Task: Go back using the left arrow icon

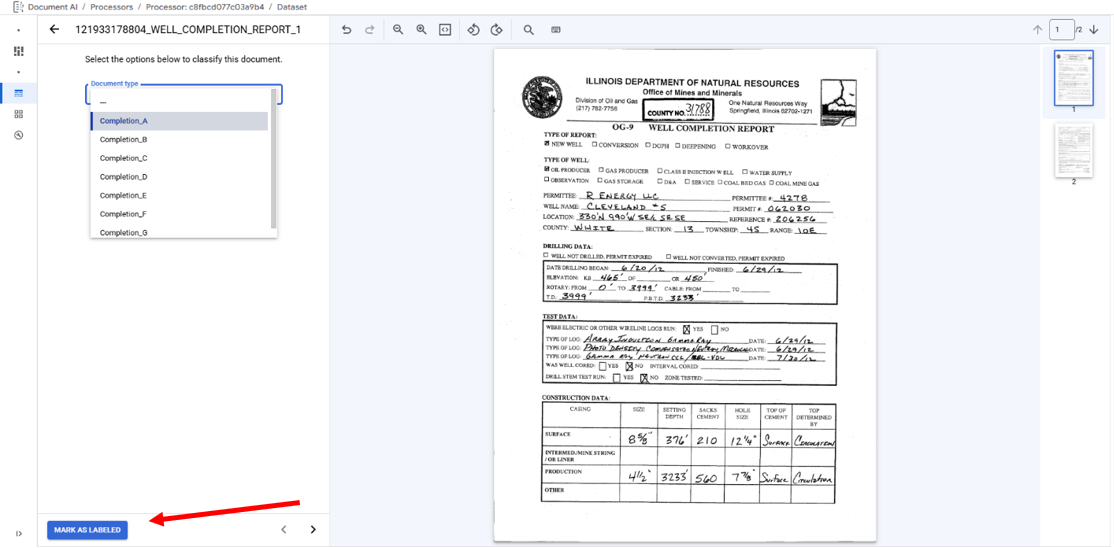Action: [x=54, y=30]
